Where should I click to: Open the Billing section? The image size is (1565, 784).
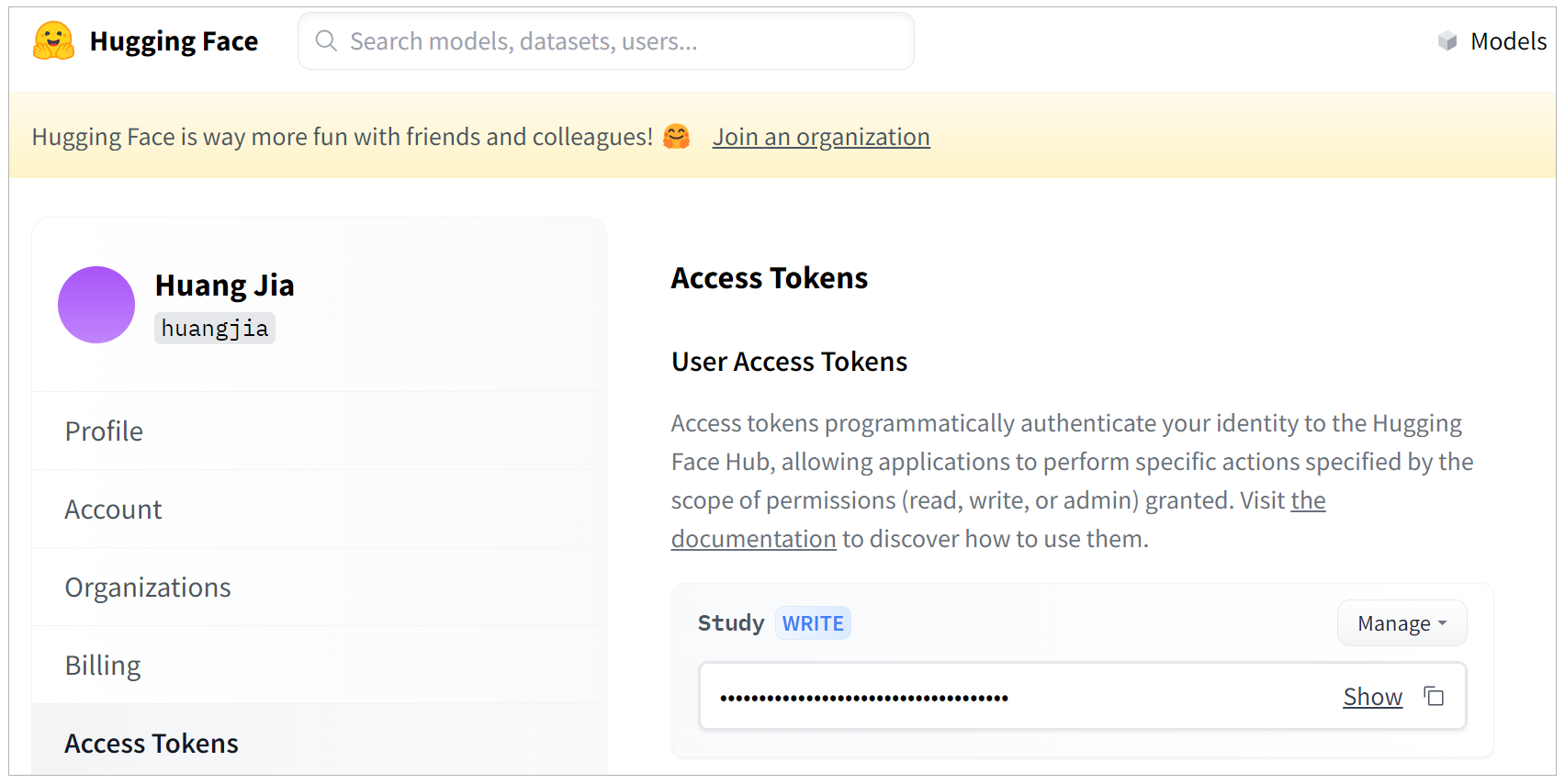(x=103, y=666)
